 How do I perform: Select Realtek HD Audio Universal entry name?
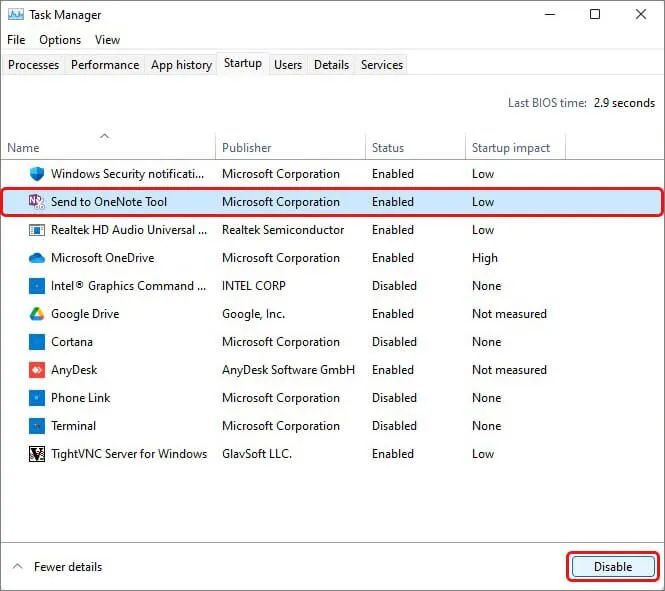pos(129,230)
